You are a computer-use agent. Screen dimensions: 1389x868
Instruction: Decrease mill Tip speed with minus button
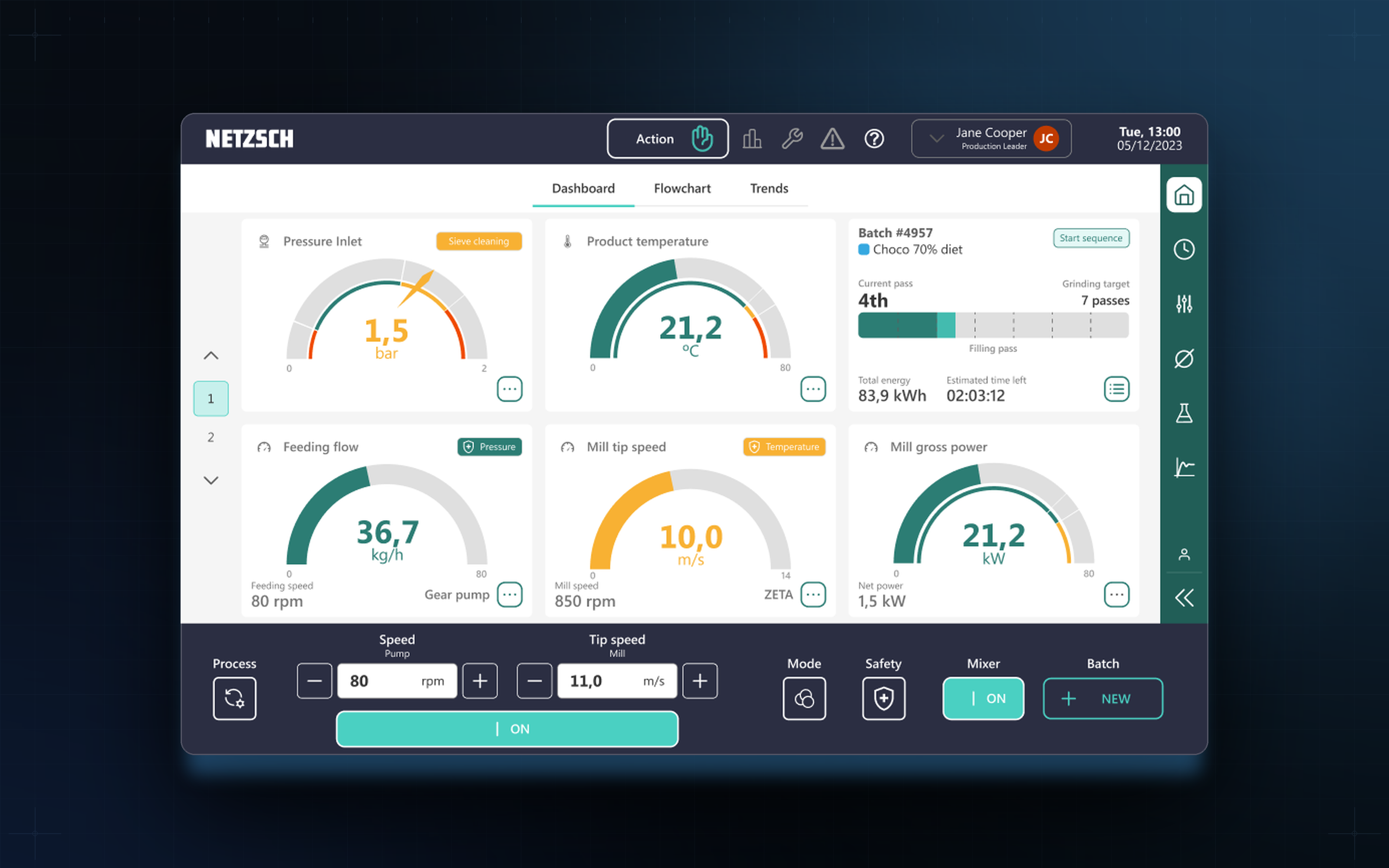(x=534, y=681)
